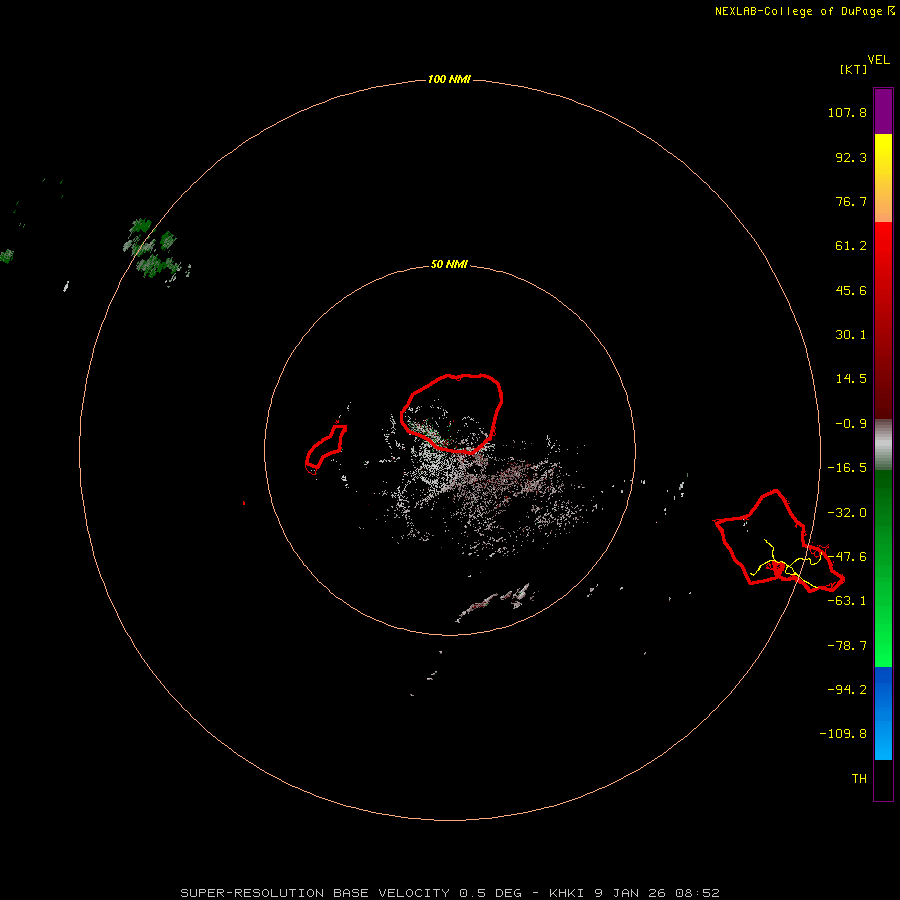Click the [KT] units label

tap(854, 69)
